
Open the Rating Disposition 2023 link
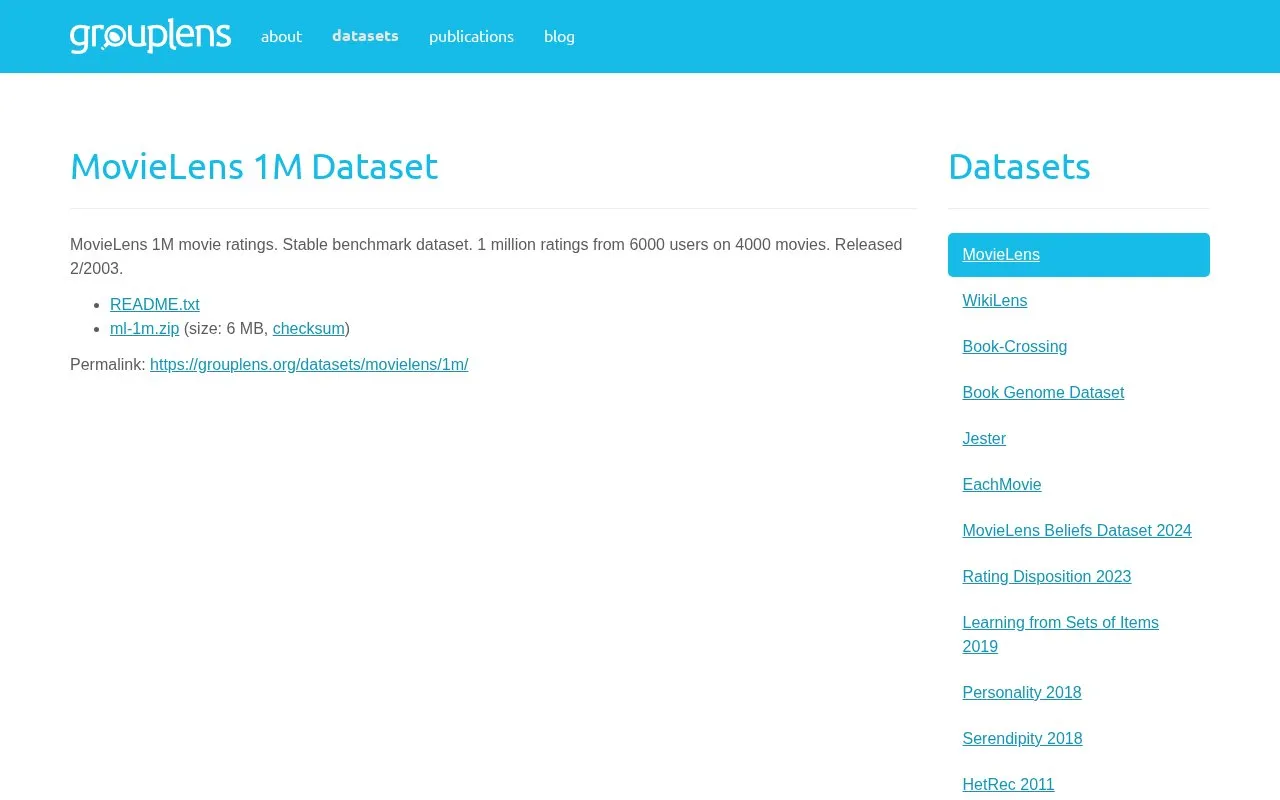pyautogui.click(x=1047, y=577)
